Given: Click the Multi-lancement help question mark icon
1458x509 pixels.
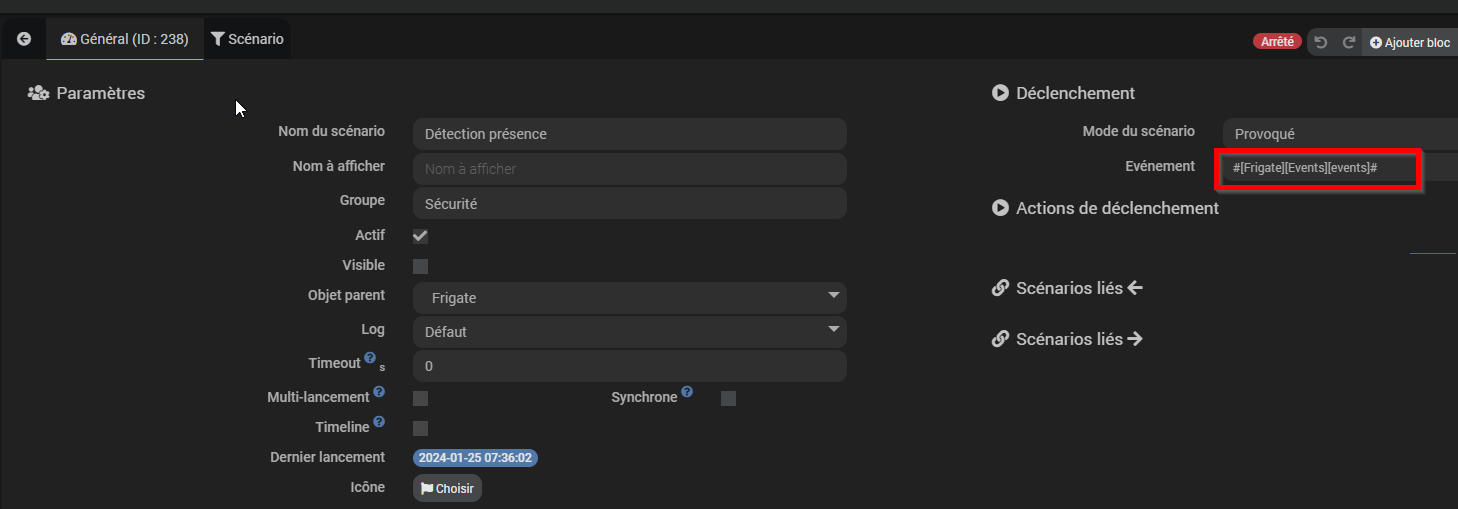Looking at the screenshot, I should [379, 392].
